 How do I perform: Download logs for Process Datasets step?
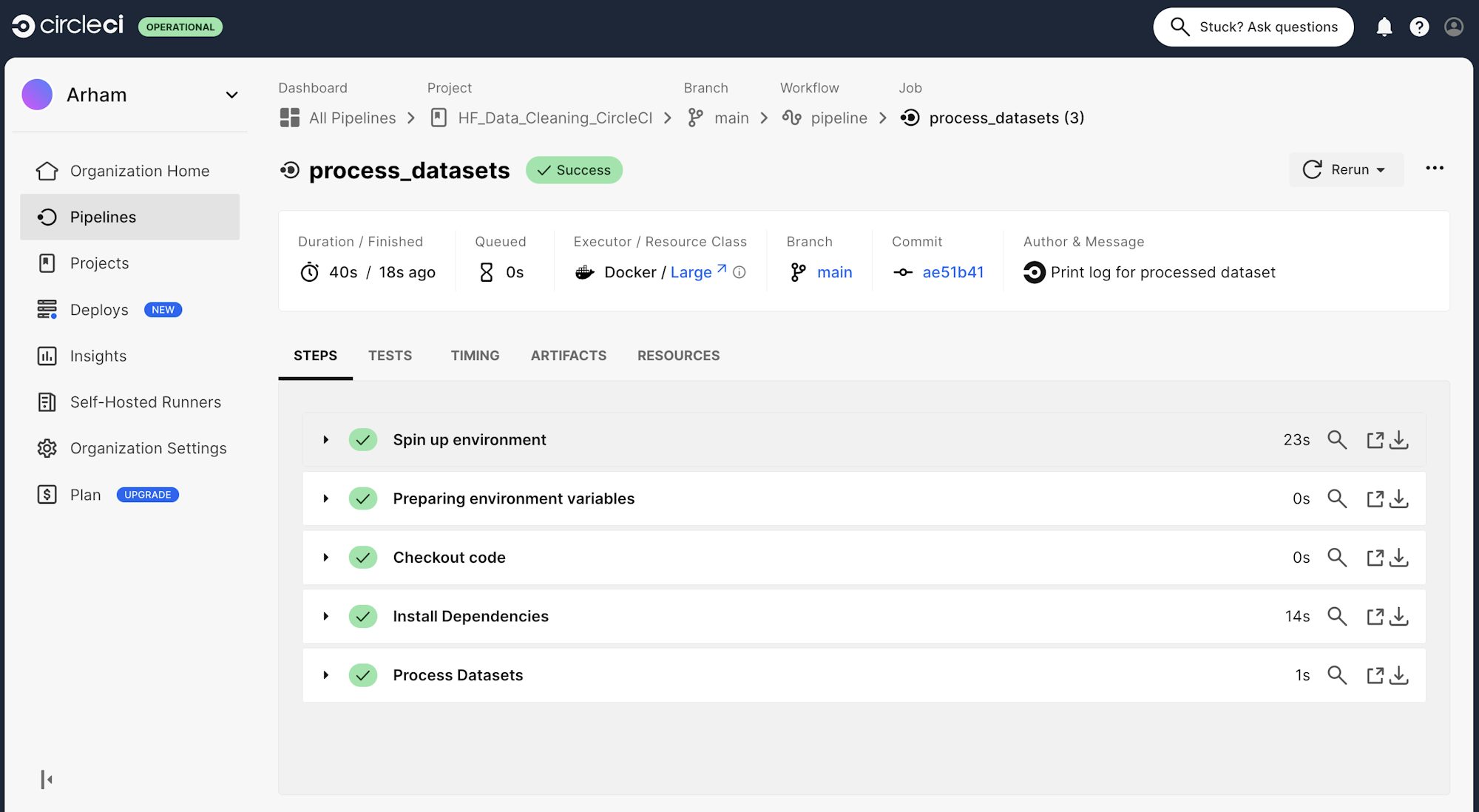[1399, 675]
